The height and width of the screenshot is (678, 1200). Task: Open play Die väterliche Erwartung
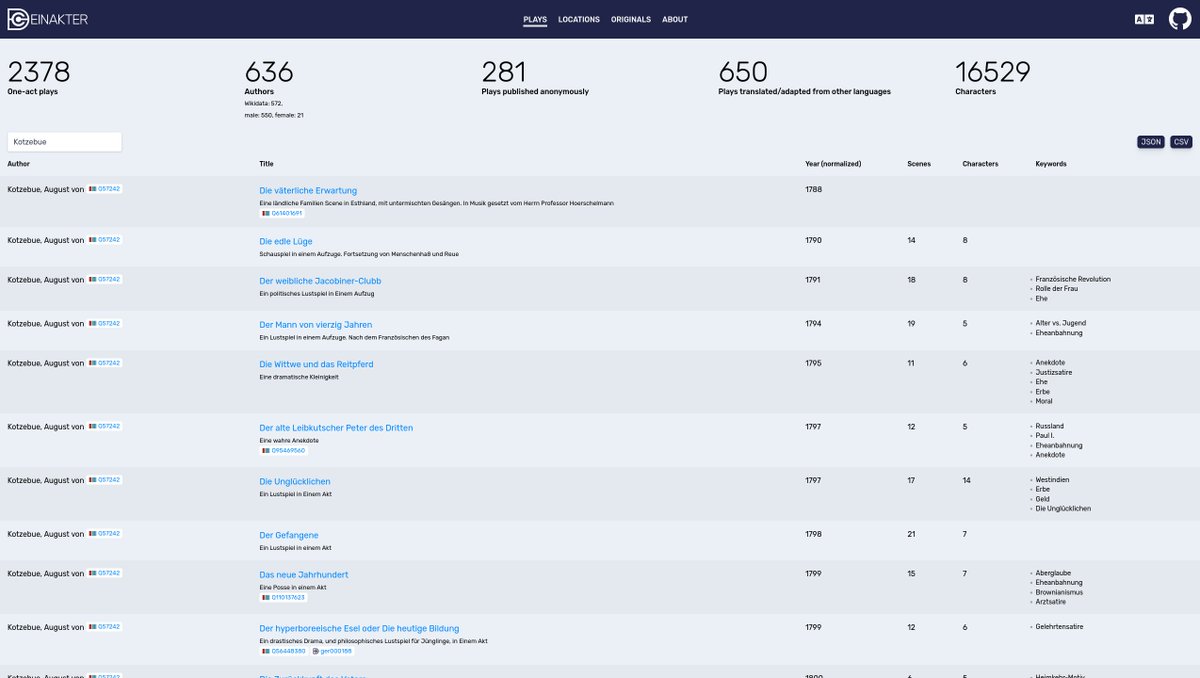pos(308,191)
